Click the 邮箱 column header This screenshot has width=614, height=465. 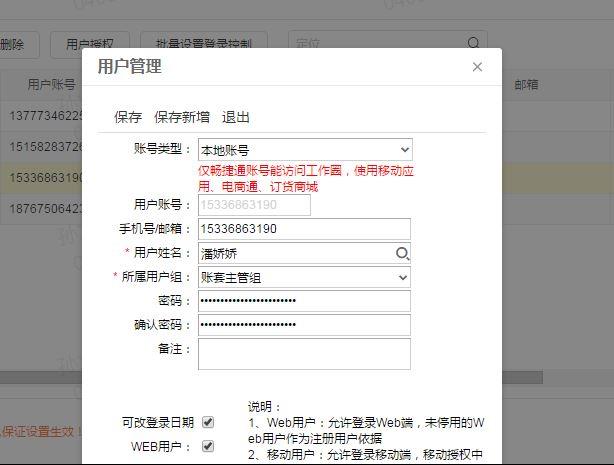point(526,84)
